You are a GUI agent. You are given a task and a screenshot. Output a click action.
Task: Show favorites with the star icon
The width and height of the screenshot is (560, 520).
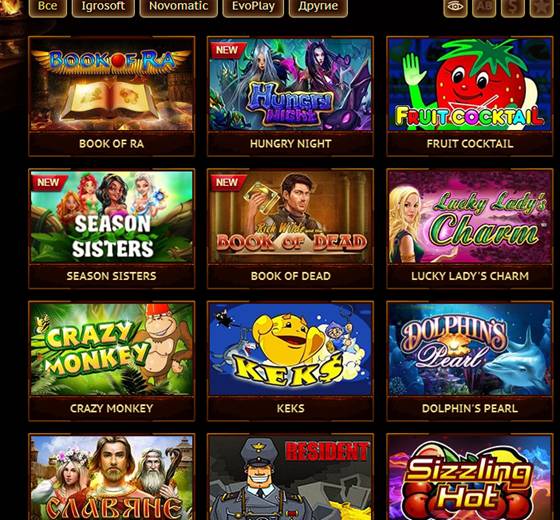click(541, 7)
